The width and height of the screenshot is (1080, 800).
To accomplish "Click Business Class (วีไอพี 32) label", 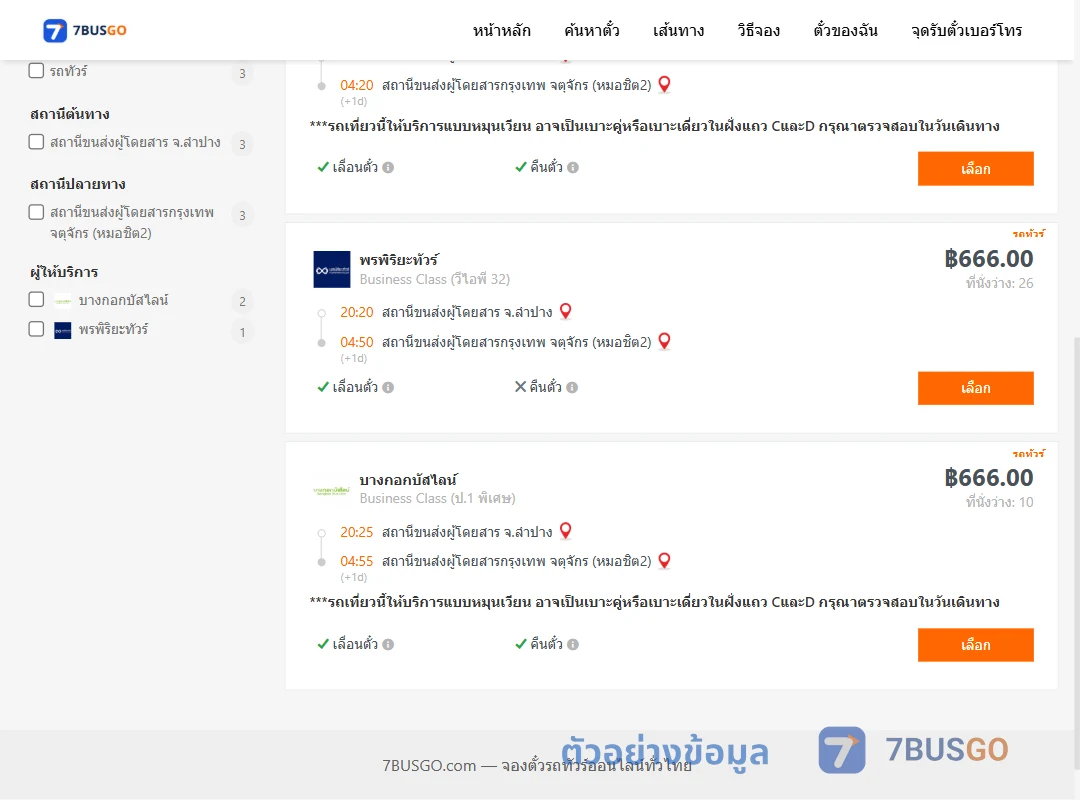I will [x=435, y=279].
